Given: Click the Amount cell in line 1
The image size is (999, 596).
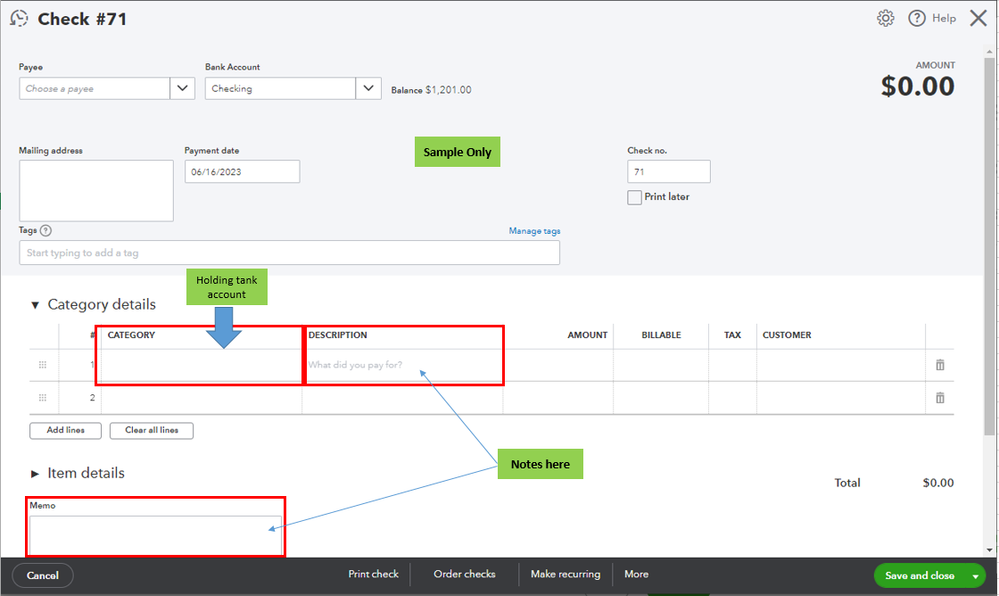Looking at the screenshot, I should (558, 365).
